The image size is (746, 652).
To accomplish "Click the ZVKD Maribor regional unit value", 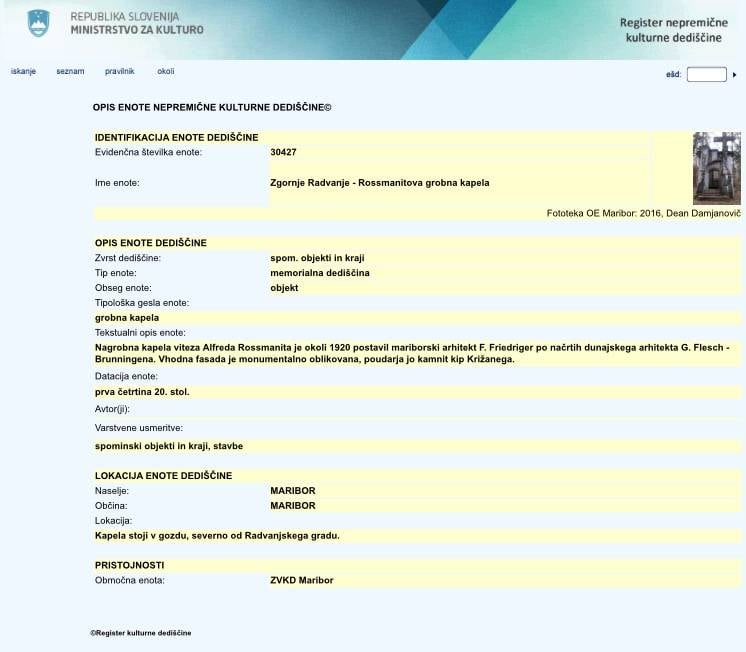I will click(x=301, y=580).
